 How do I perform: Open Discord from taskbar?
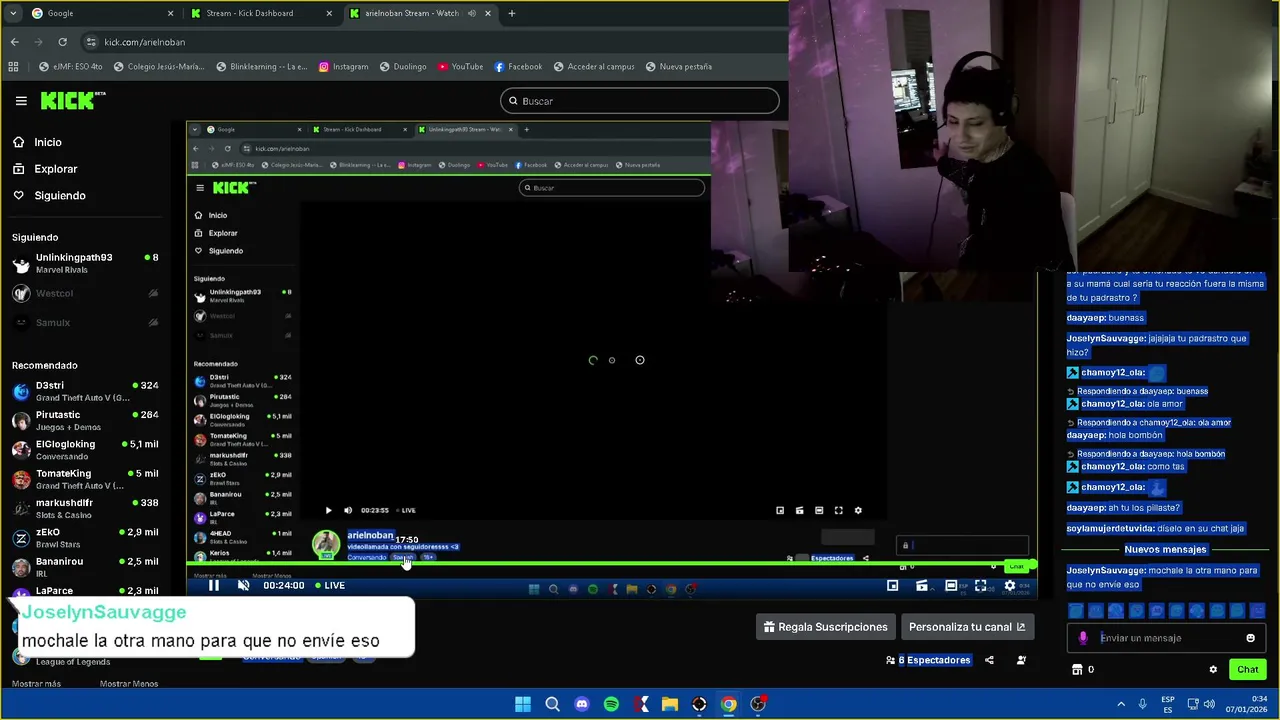pos(582,704)
